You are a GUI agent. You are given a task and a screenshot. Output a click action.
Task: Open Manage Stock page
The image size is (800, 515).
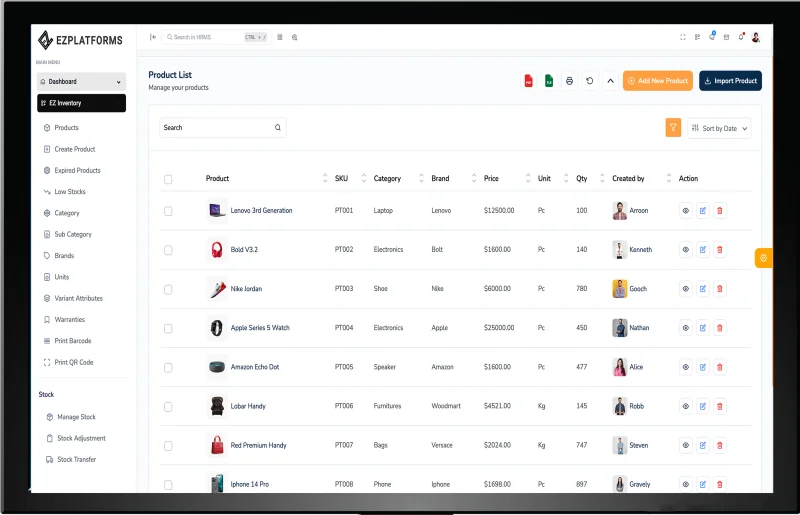[x=71, y=417]
